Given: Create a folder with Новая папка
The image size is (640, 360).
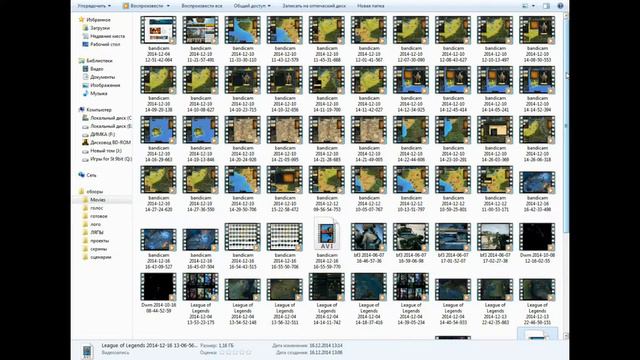Looking at the screenshot, I should (371, 6).
